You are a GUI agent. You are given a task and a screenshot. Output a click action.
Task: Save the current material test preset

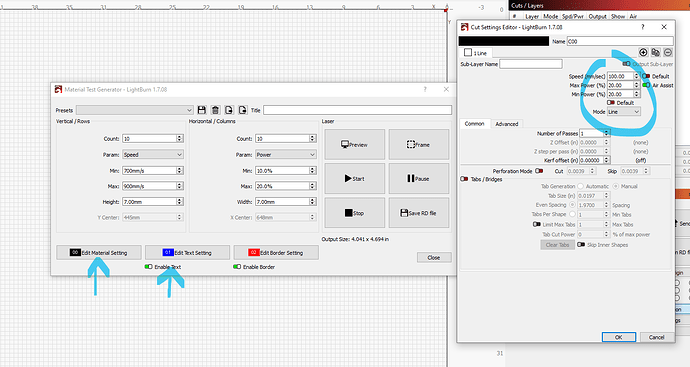(202, 110)
